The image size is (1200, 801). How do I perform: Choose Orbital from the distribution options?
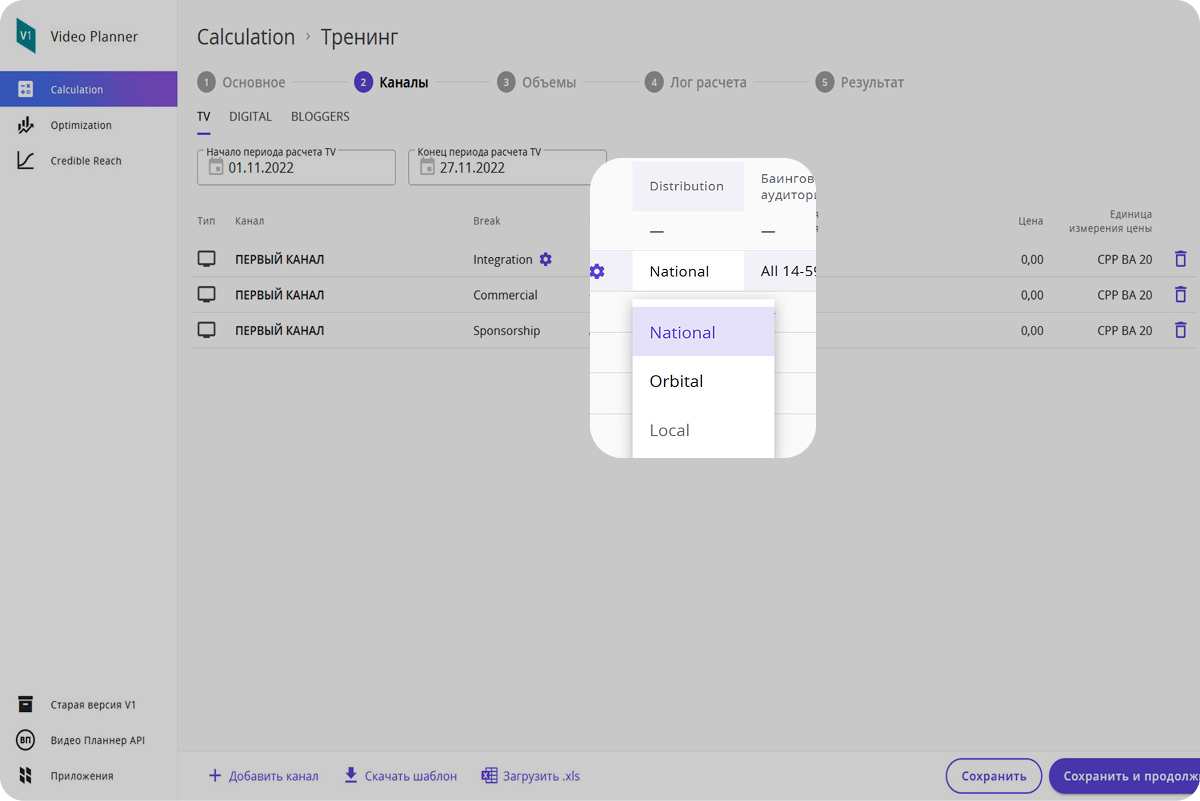click(703, 381)
